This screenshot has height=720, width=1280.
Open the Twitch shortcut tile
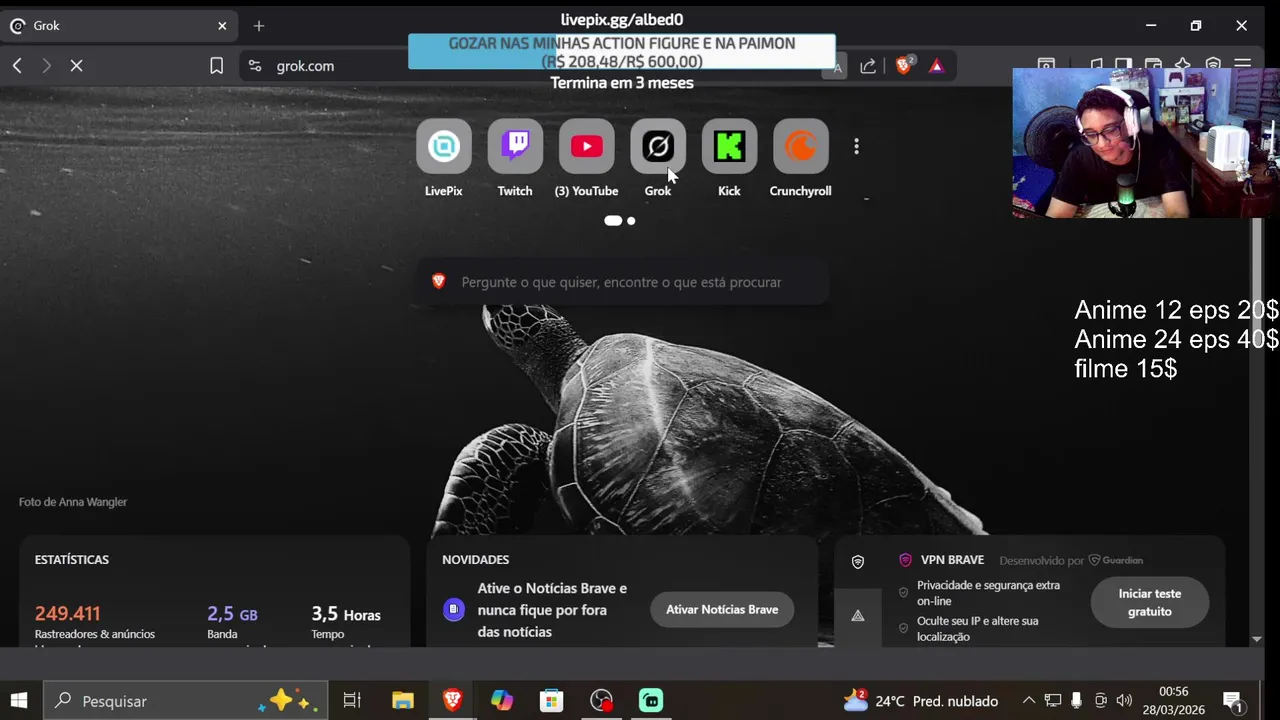click(x=515, y=147)
